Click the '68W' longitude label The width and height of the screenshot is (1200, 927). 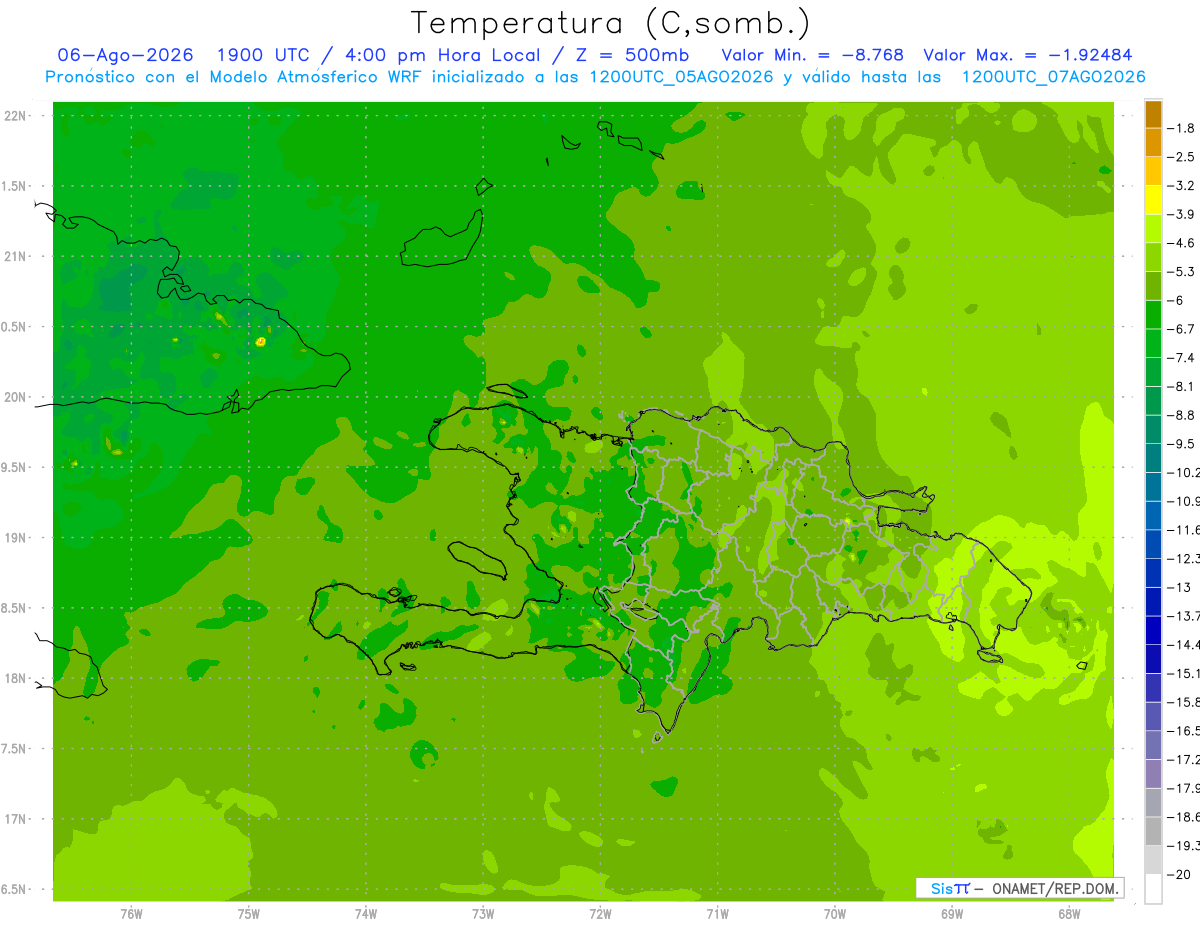pyautogui.click(x=1069, y=914)
